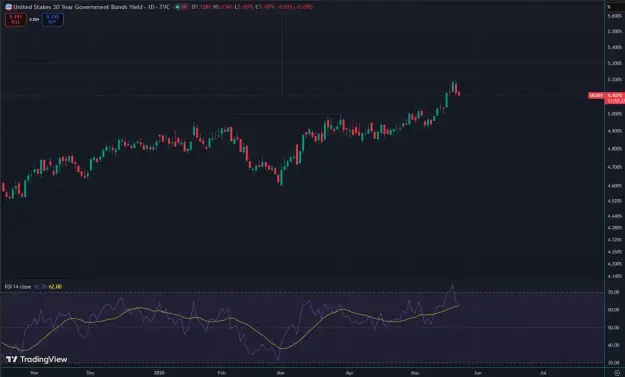Click the Feb label on time axis
625x377 pixels.
(x=222, y=373)
